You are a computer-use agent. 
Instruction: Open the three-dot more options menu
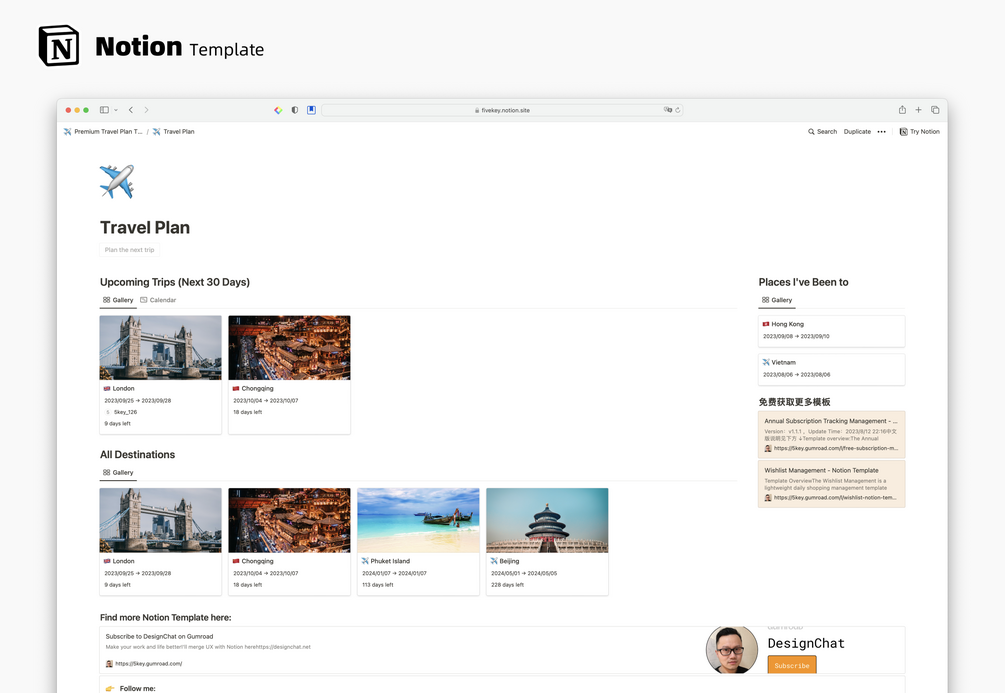[x=882, y=131]
